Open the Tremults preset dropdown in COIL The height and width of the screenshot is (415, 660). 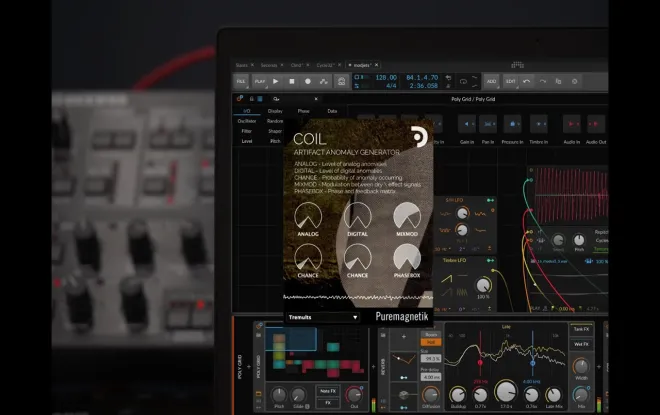click(x=323, y=317)
